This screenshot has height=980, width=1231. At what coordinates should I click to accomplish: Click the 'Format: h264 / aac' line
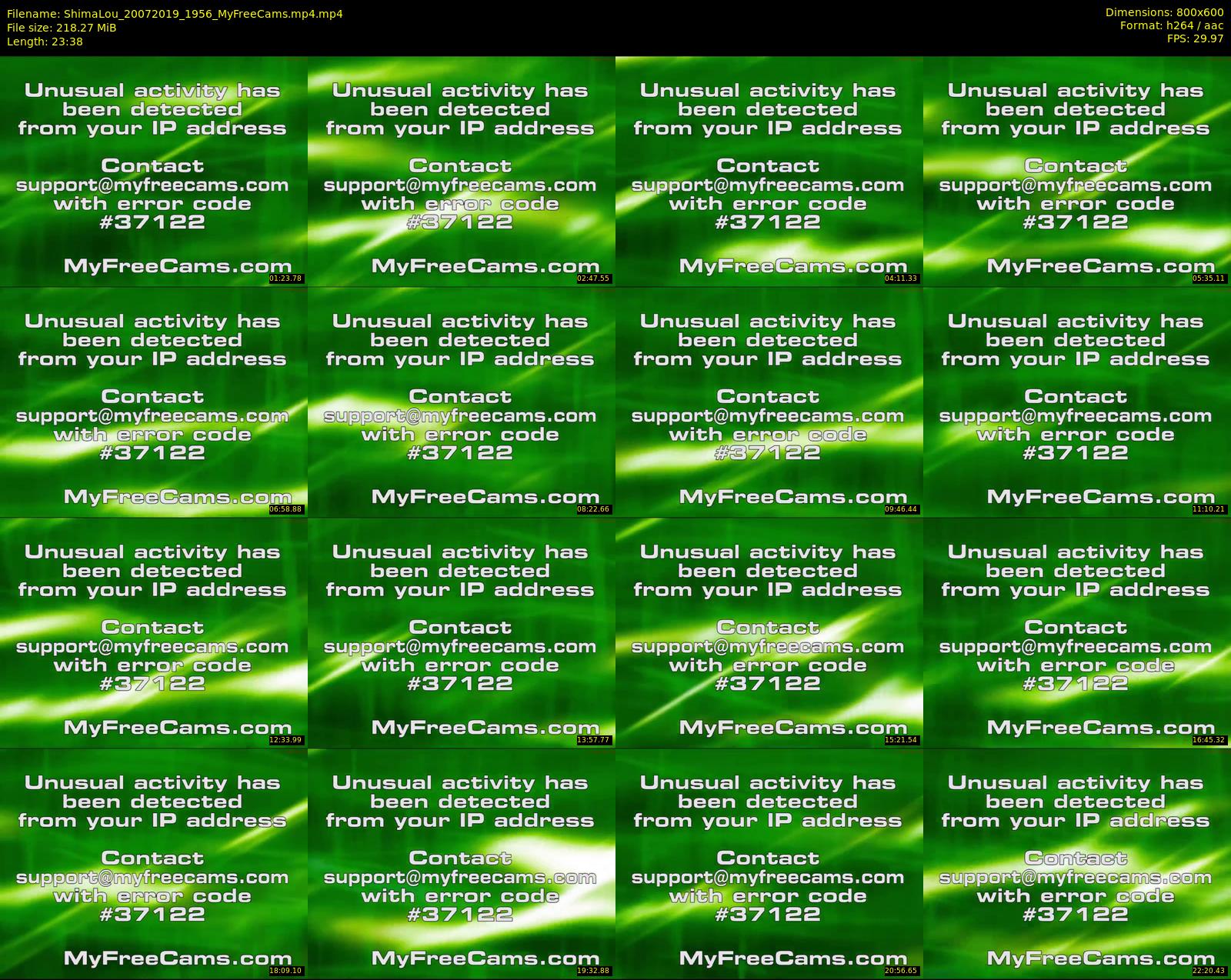pyautogui.click(x=1172, y=25)
